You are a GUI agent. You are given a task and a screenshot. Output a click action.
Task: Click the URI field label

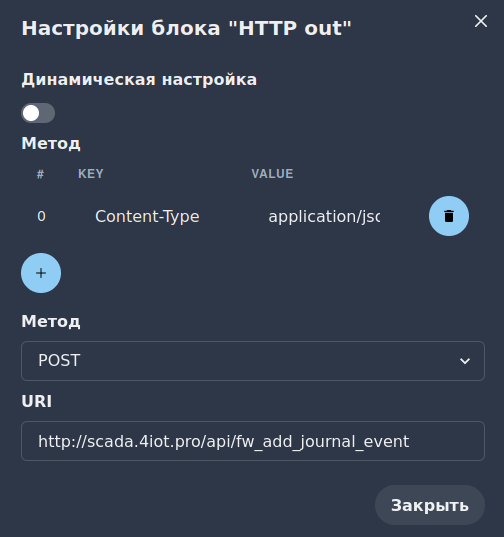pyautogui.click(x=37, y=401)
